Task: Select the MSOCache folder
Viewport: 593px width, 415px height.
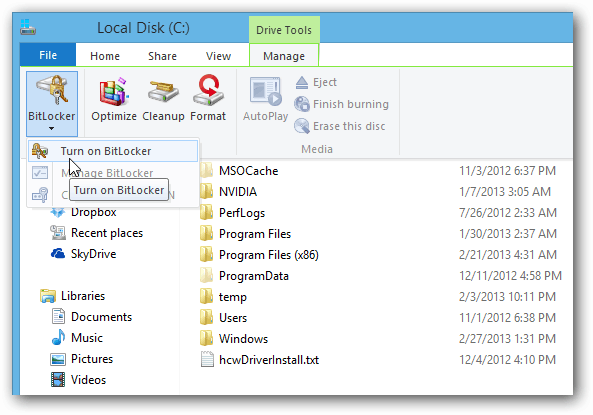Action: click(x=248, y=171)
